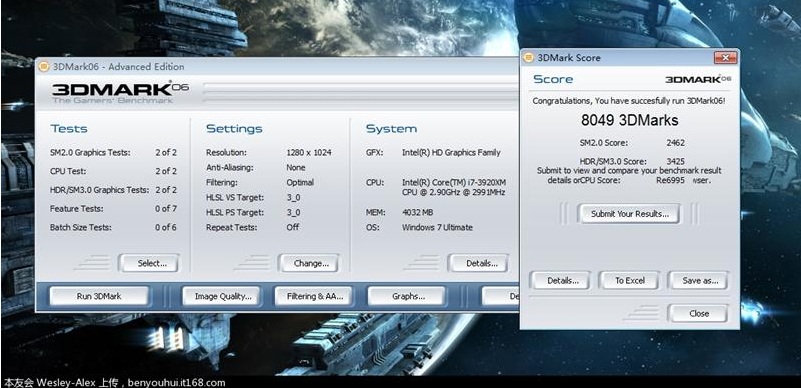
Task: Click the 3DMark Score window title icon
Action: tap(528, 58)
